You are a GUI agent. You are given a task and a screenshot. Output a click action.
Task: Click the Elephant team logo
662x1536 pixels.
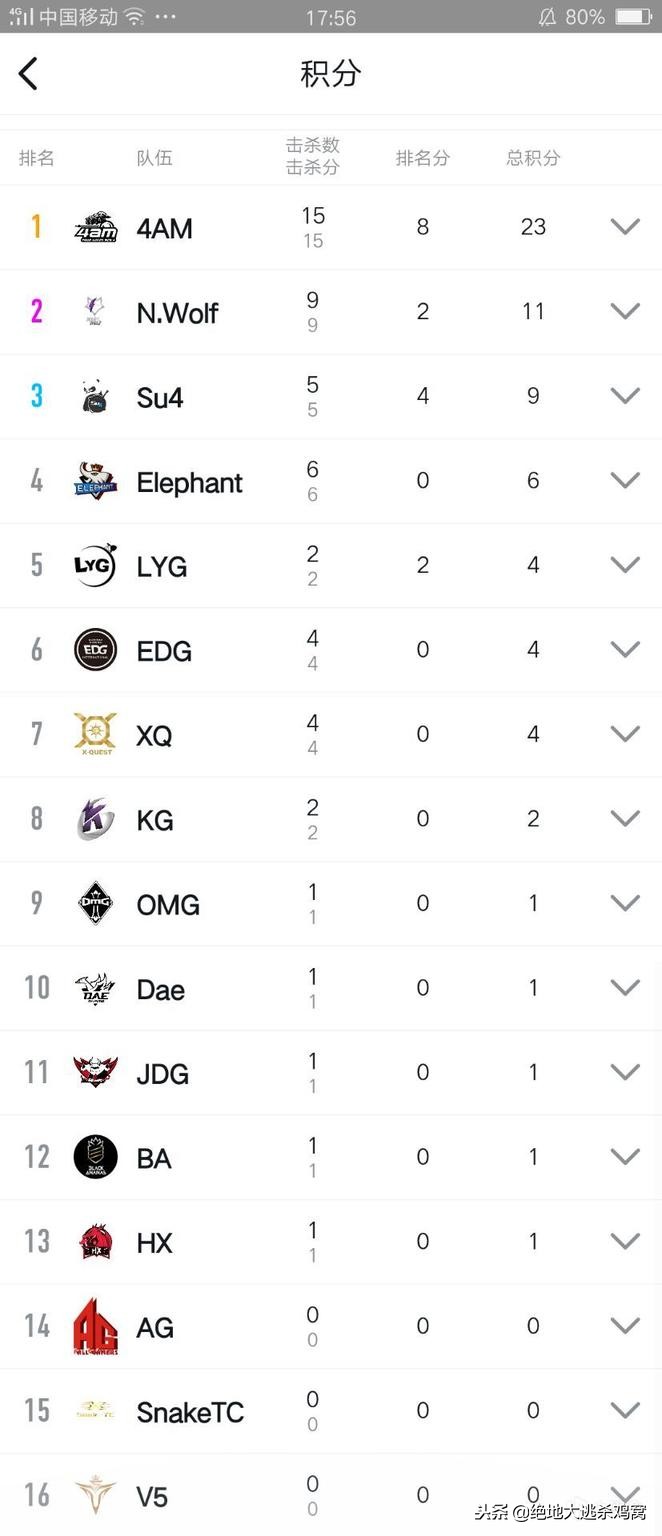click(96, 481)
